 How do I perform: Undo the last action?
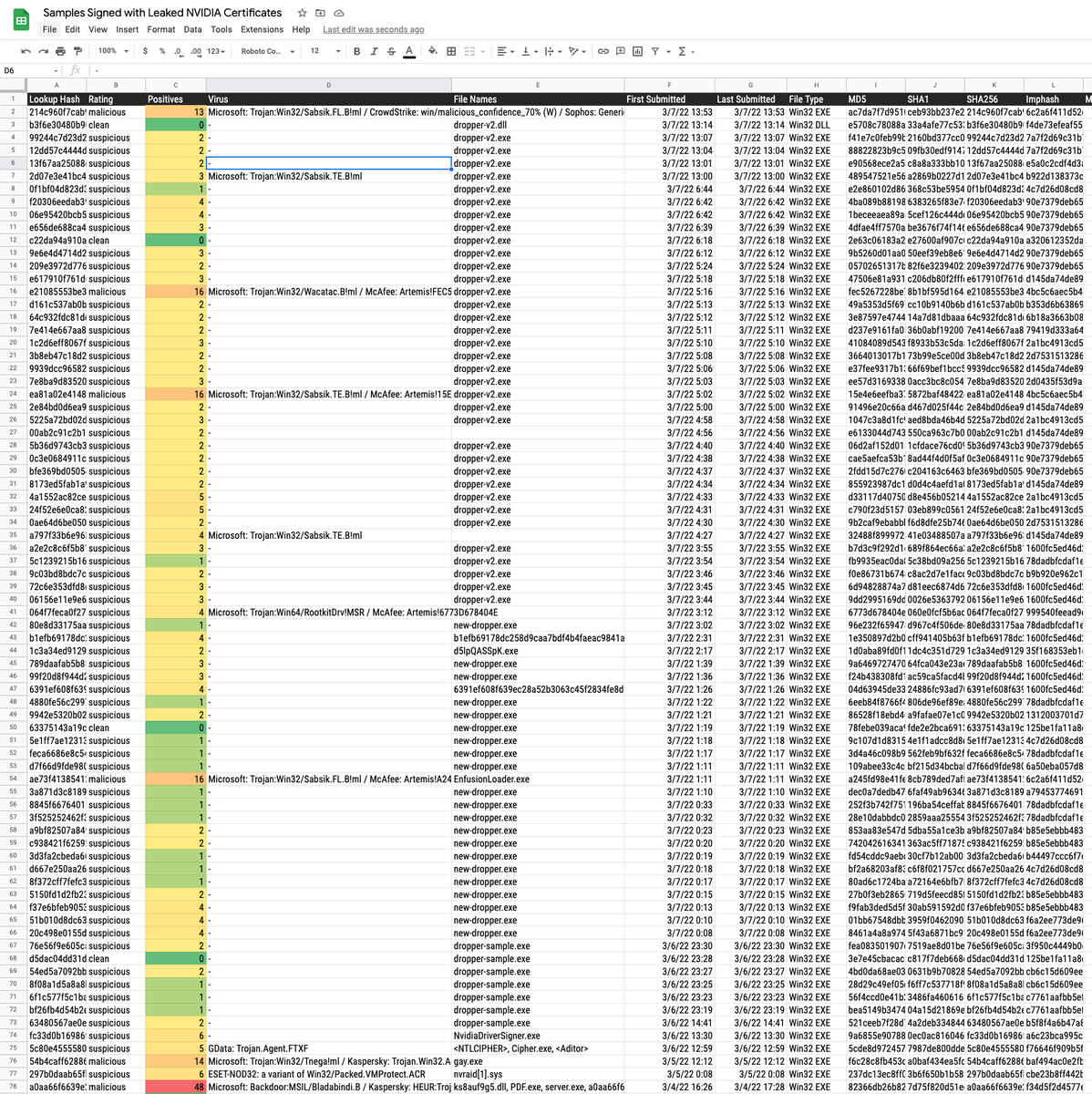26,51
